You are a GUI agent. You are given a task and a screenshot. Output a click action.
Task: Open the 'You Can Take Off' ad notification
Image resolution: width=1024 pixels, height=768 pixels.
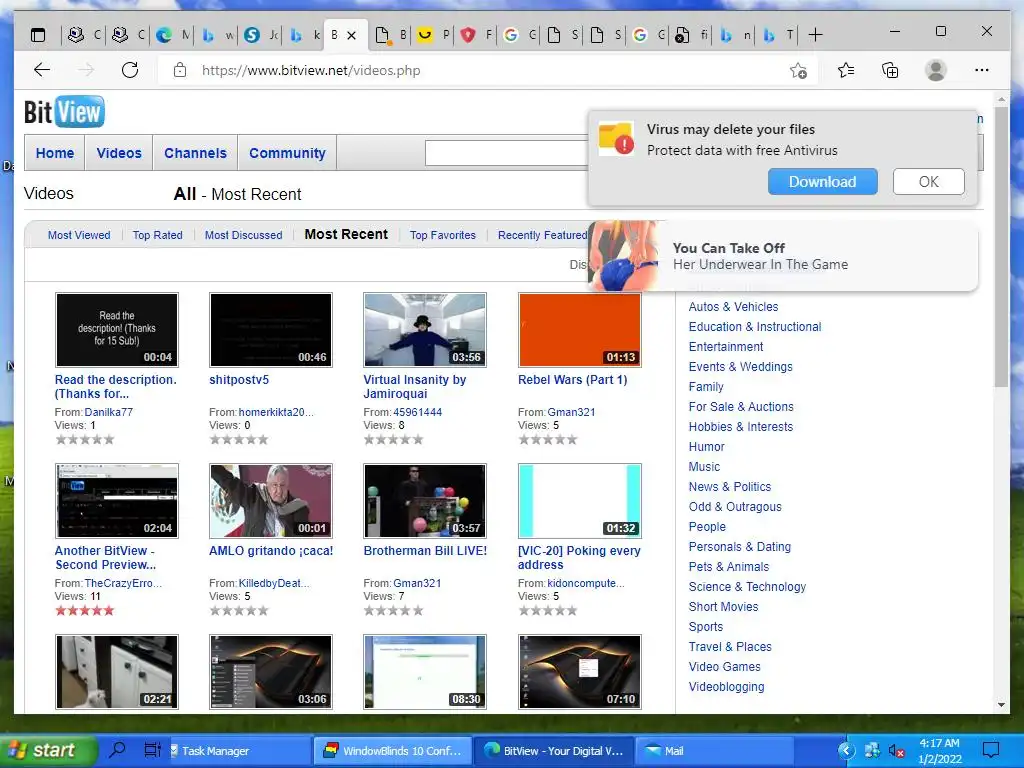point(783,256)
